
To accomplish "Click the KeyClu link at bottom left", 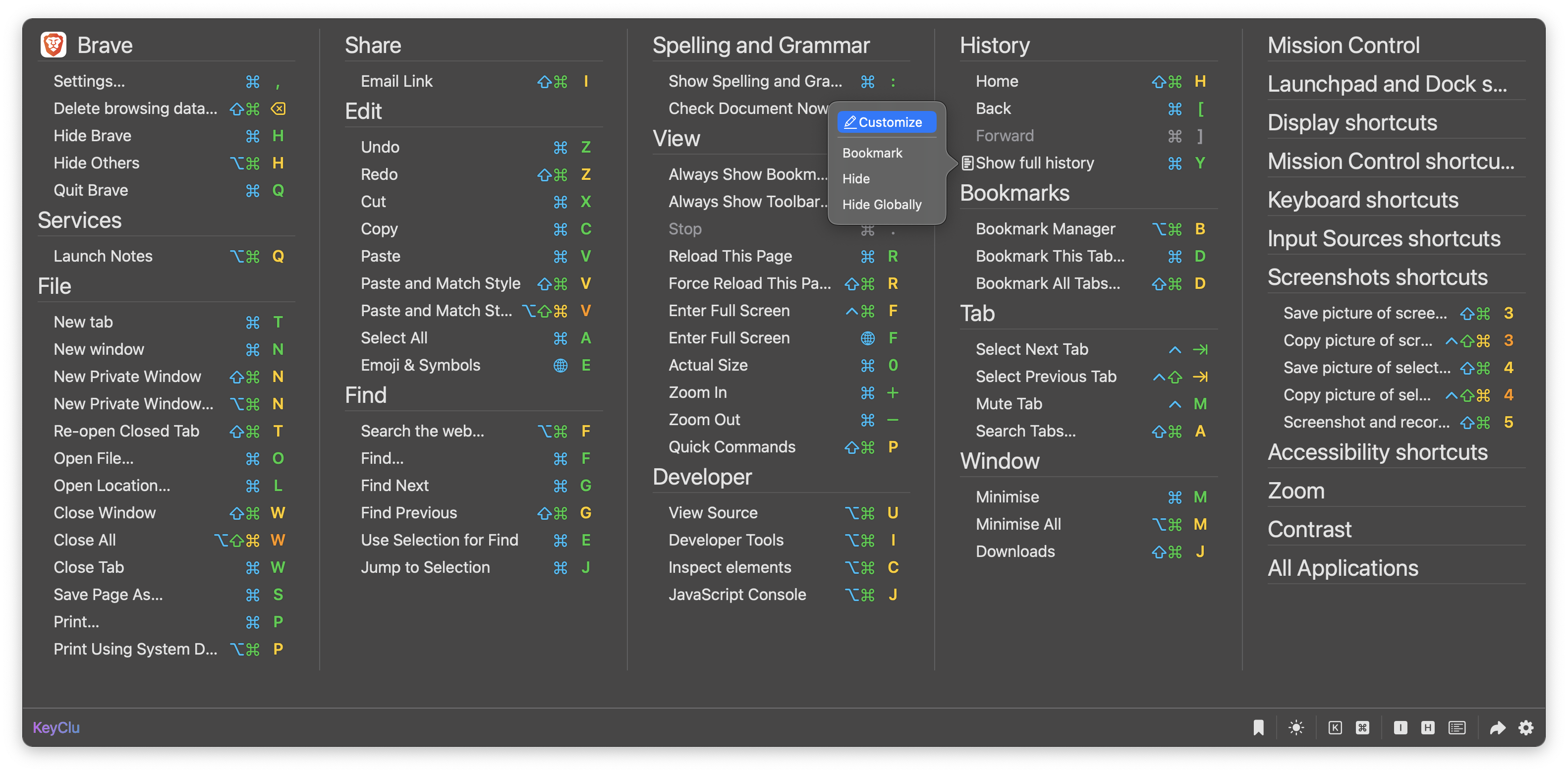I will click(56, 727).
